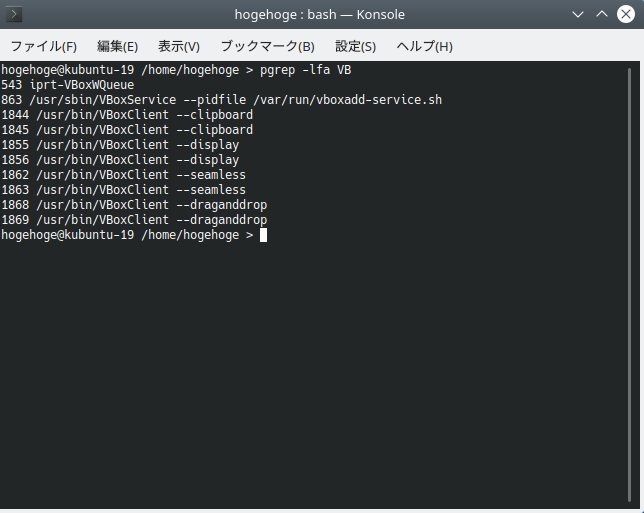The height and width of the screenshot is (513, 644).
Task: Open the 編集(E) menu
Action: click(x=117, y=46)
